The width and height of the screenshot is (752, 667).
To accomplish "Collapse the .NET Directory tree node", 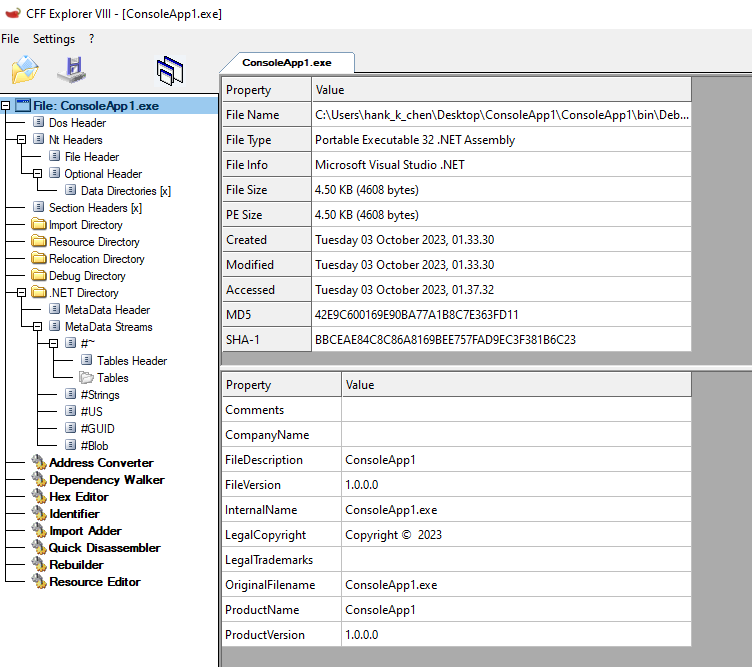I will [x=21, y=293].
